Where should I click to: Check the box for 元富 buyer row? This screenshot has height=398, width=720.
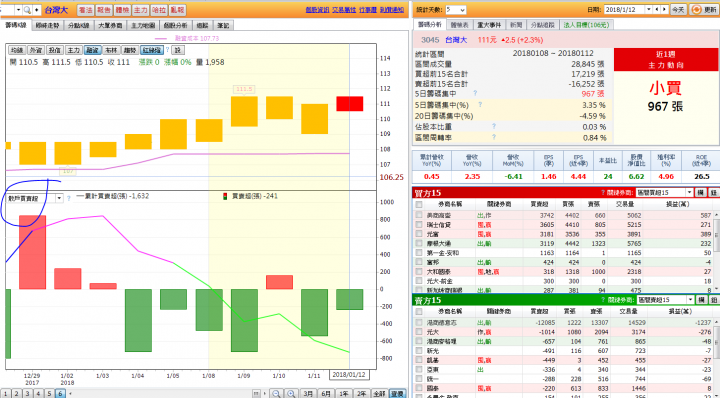click(419, 234)
